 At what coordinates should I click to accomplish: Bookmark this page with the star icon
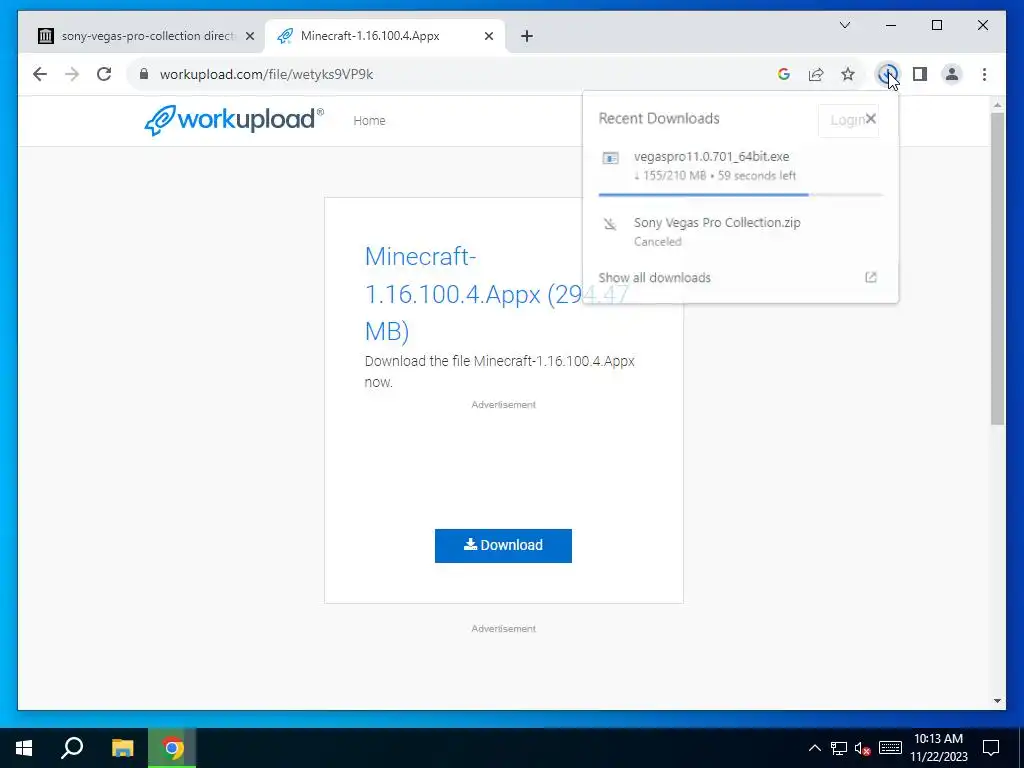(848, 74)
